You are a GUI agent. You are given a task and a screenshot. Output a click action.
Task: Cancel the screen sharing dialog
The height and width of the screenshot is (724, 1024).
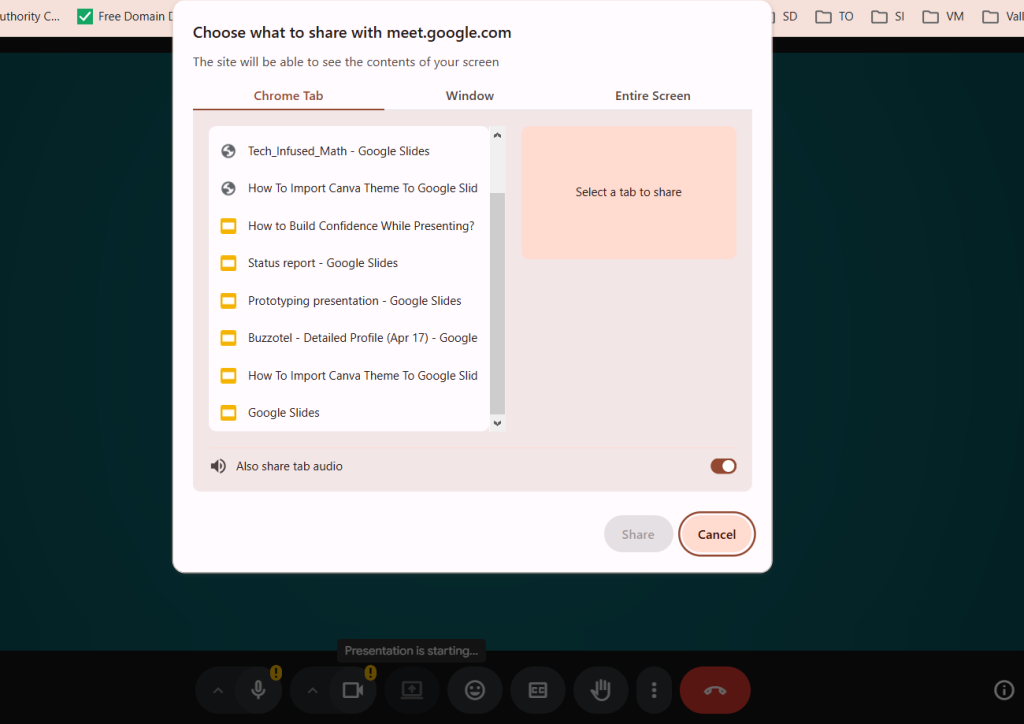click(716, 533)
